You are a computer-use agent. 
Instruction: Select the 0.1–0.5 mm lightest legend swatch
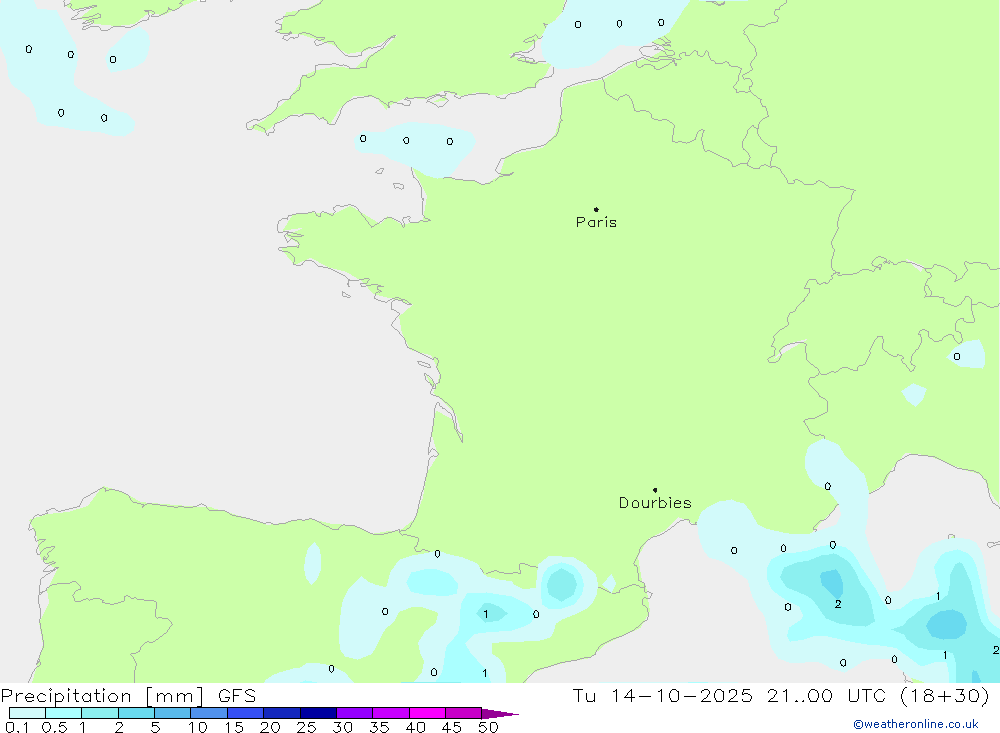(x=27, y=713)
